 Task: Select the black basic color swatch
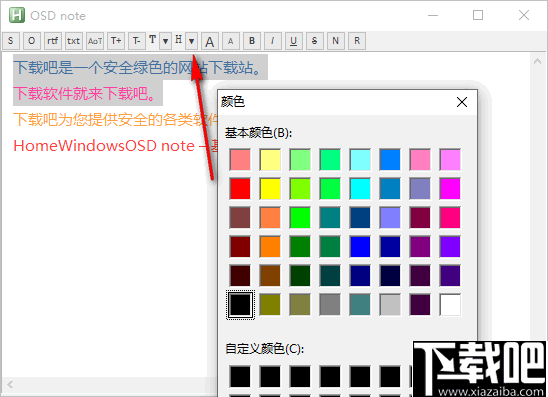click(x=240, y=305)
